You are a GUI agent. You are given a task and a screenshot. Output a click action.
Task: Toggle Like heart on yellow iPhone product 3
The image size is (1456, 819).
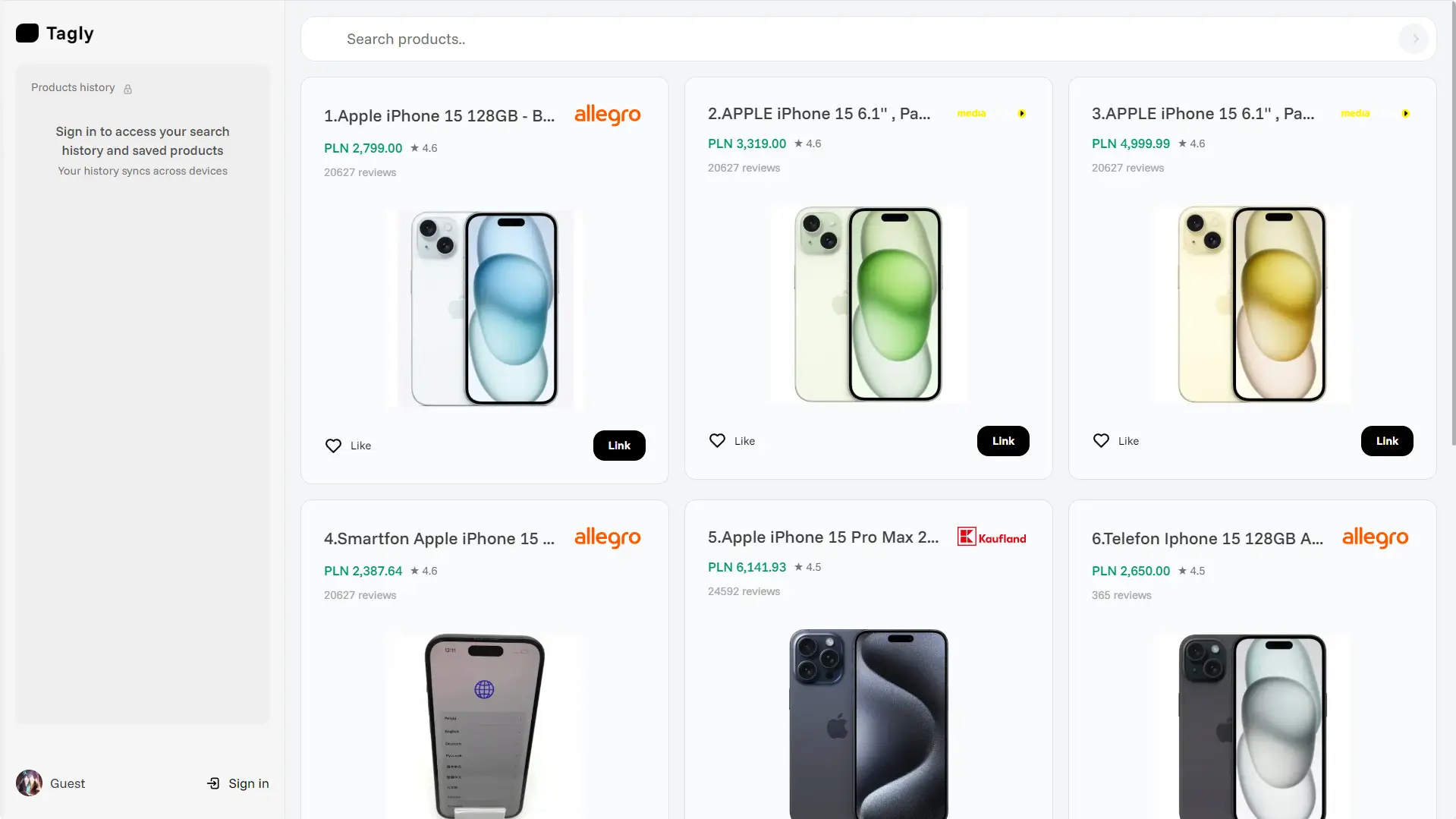[x=1102, y=441]
